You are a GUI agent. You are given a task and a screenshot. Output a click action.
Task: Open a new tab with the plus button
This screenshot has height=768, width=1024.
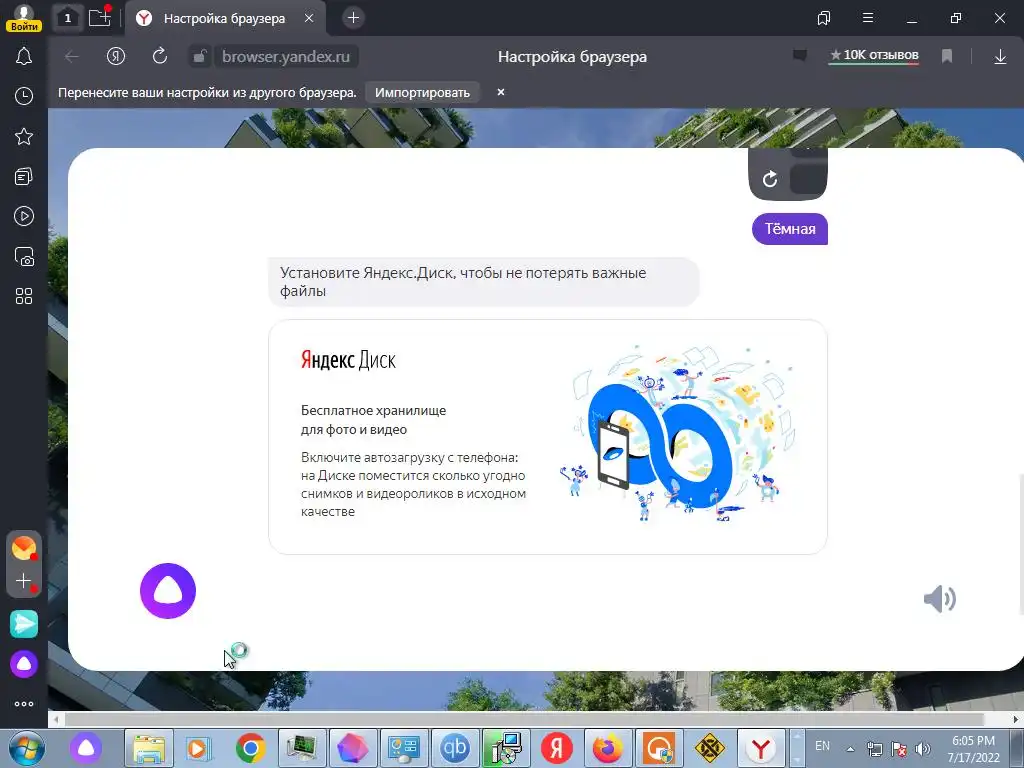(x=353, y=18)
